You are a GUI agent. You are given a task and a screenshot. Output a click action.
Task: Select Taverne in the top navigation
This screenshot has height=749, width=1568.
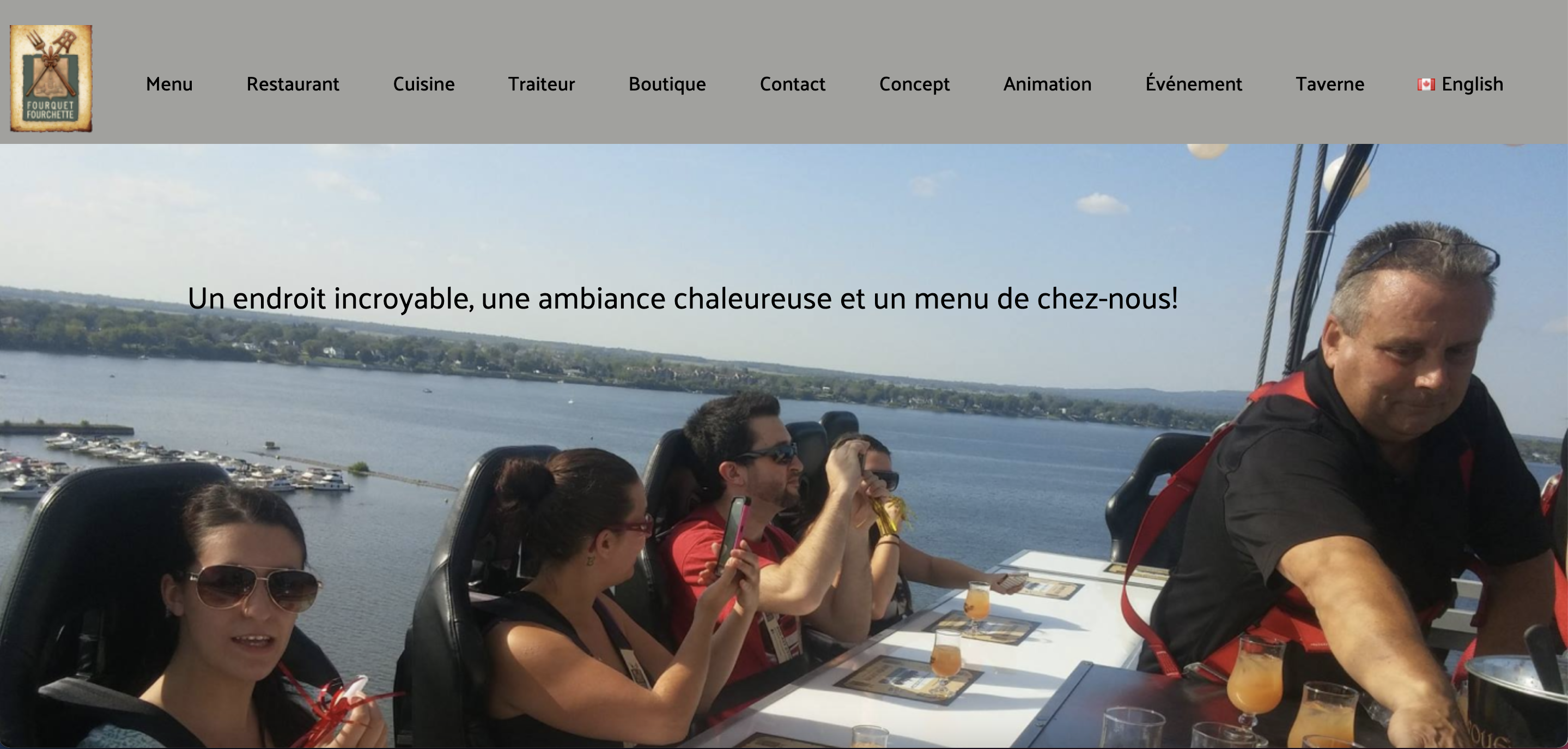point(1329,84)
